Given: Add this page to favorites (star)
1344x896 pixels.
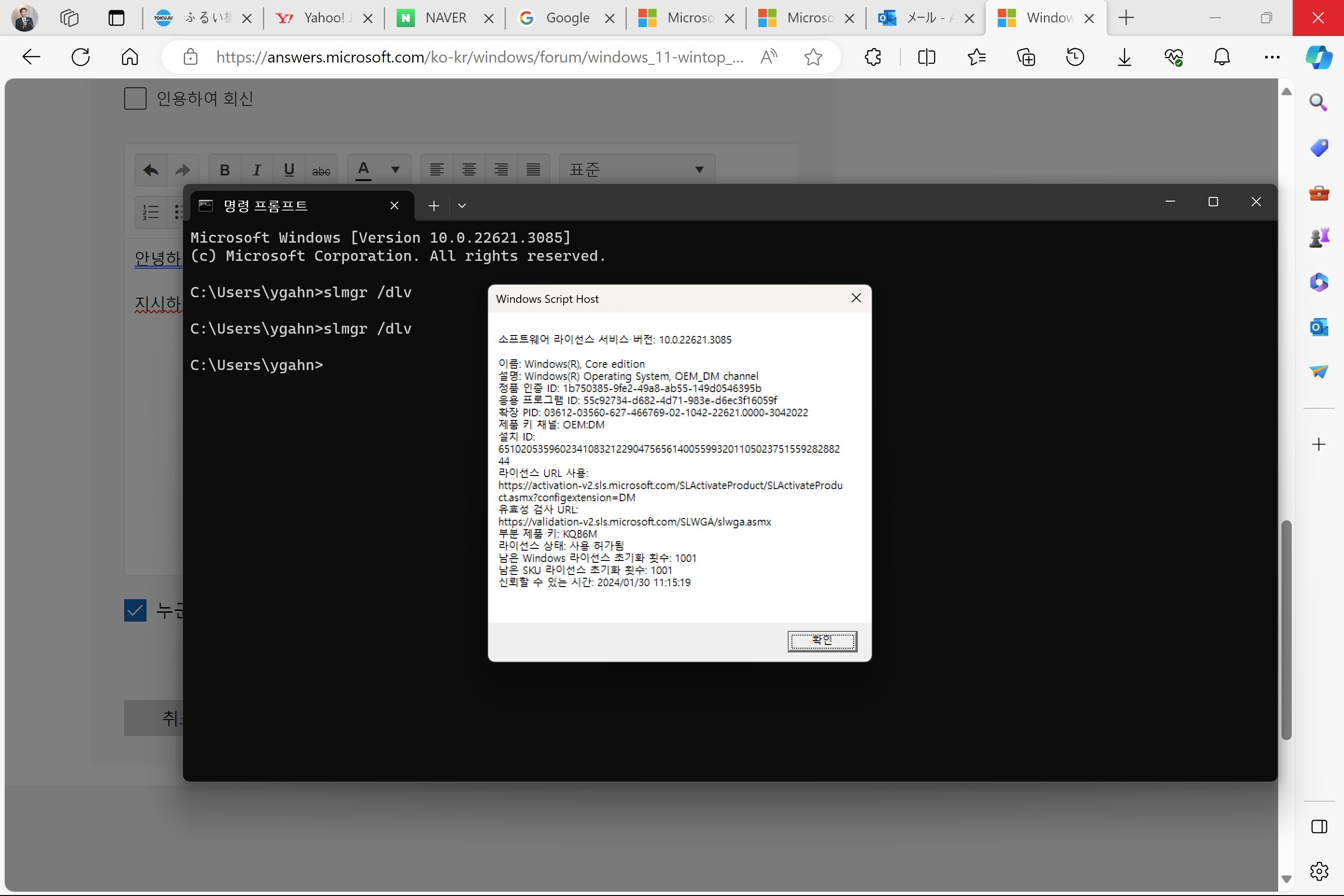Looking at the screenshot, I should pyautogui.click(x=812, y=56).
